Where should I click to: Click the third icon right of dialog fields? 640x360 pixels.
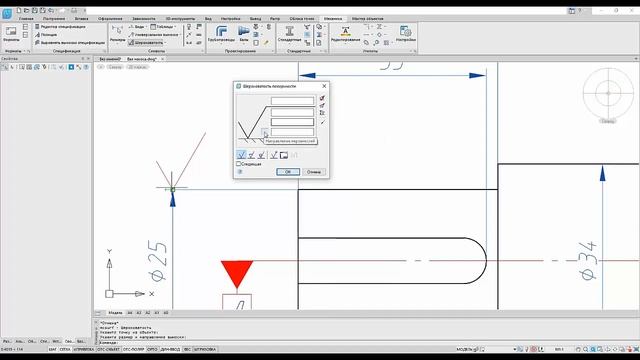[x=322, y=113]
